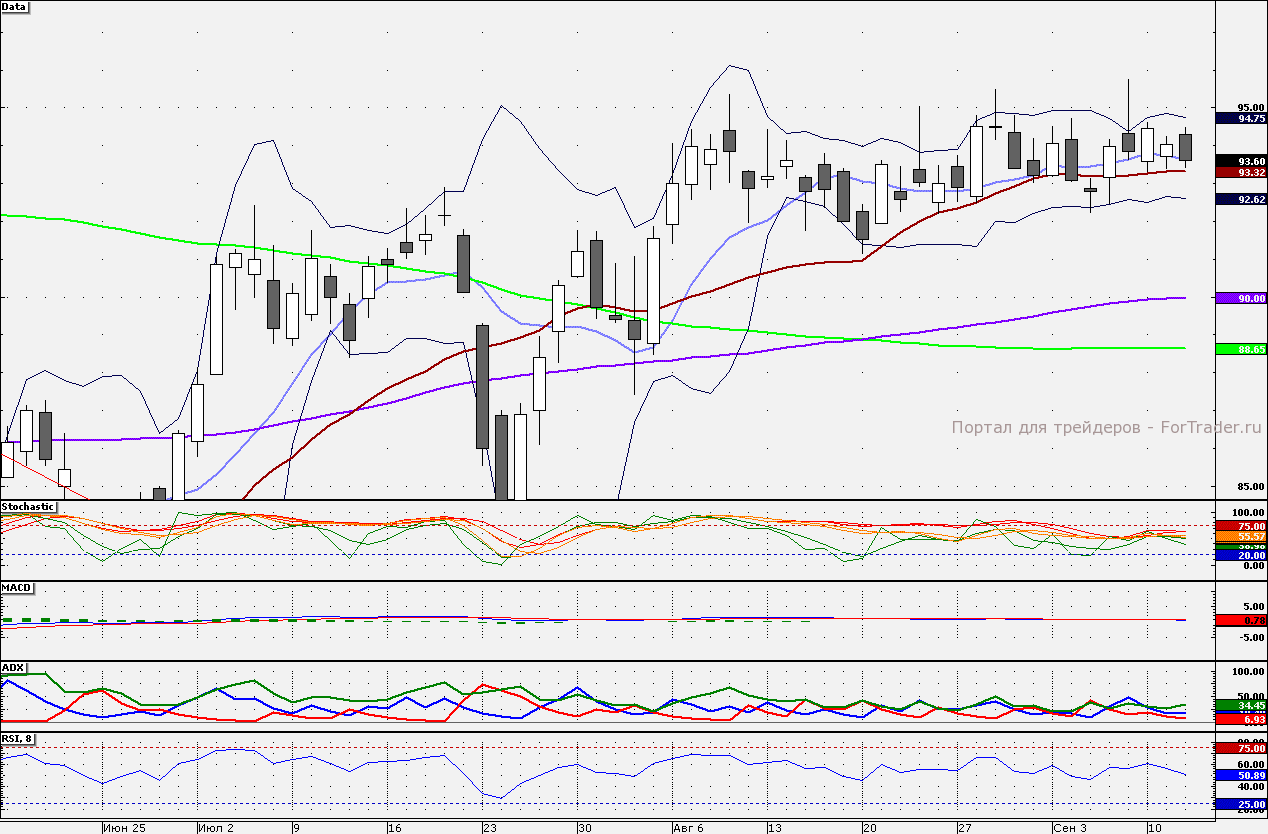Screen dimensions: 1268x834
Task: Click the Data panel label
Action: coord(15,6)
